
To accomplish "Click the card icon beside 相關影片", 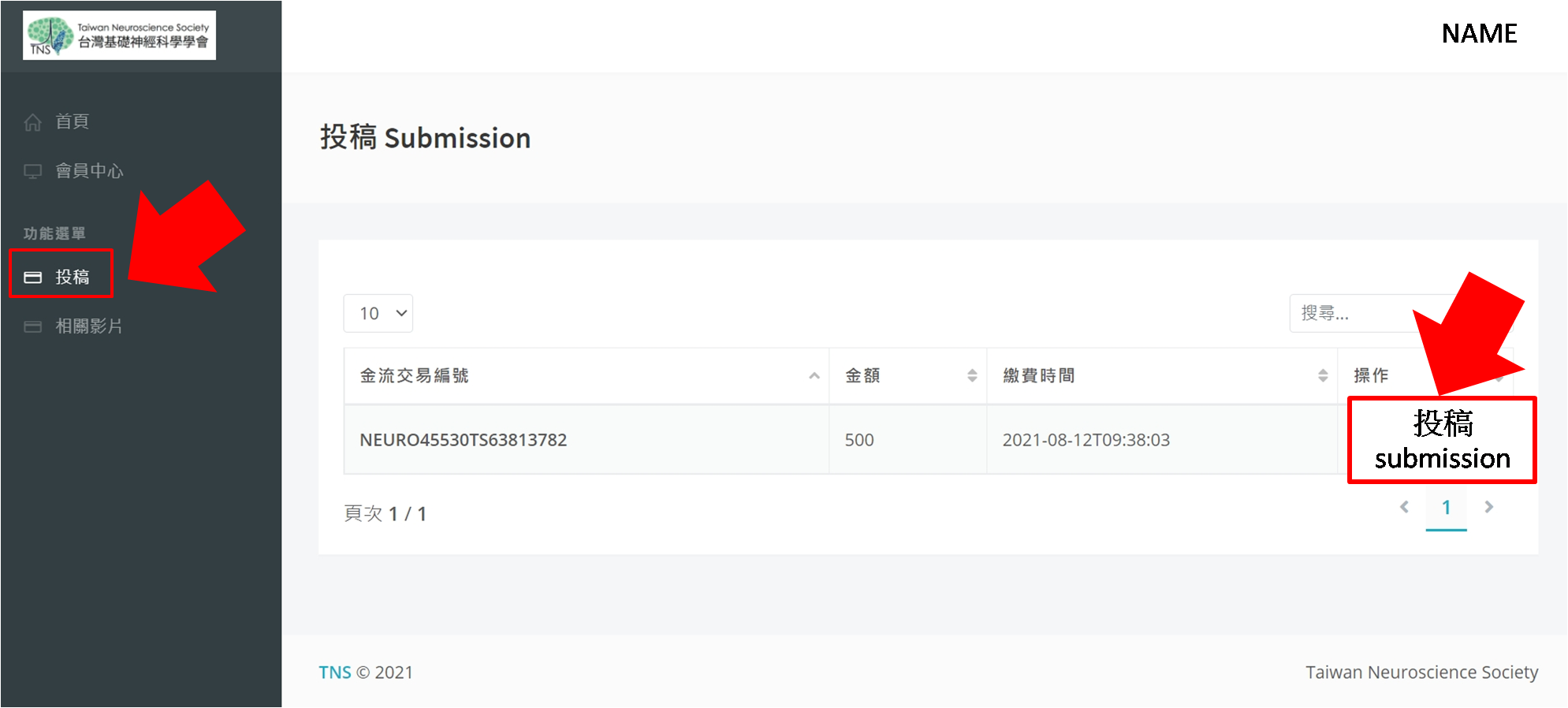I will click(33, 326).
